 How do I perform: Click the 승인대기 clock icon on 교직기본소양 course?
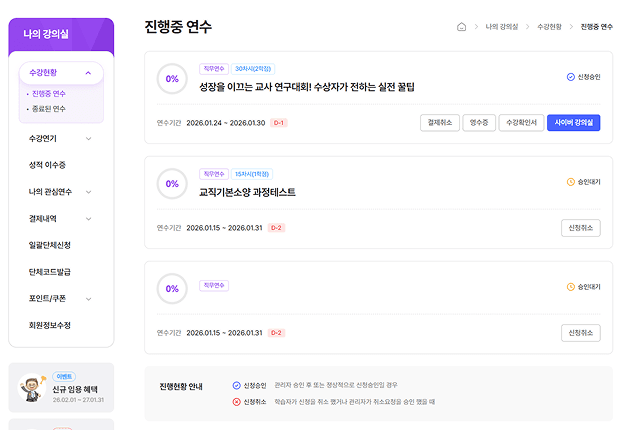(x=570, y=182)
